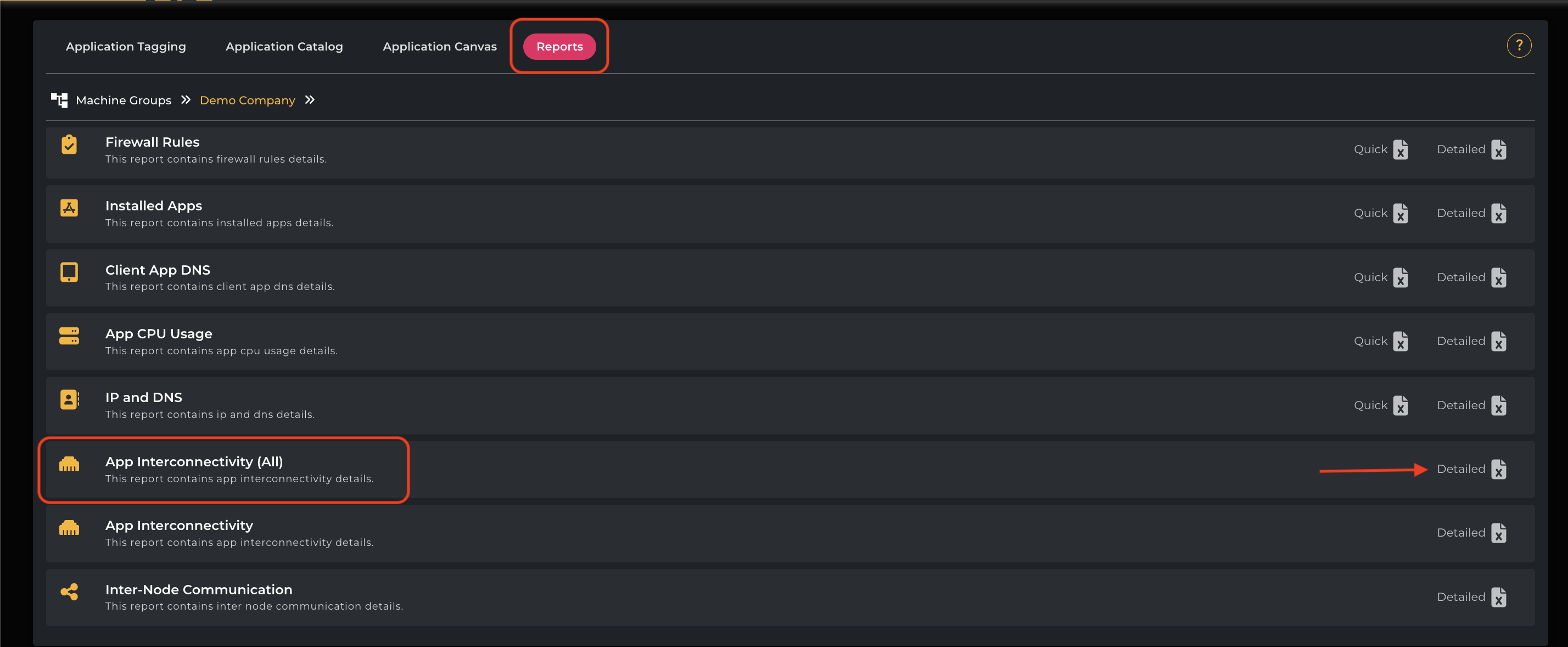Screen dimensions: 1568x647
Task: Open the help question mark icon
Action: (1519, 46)
